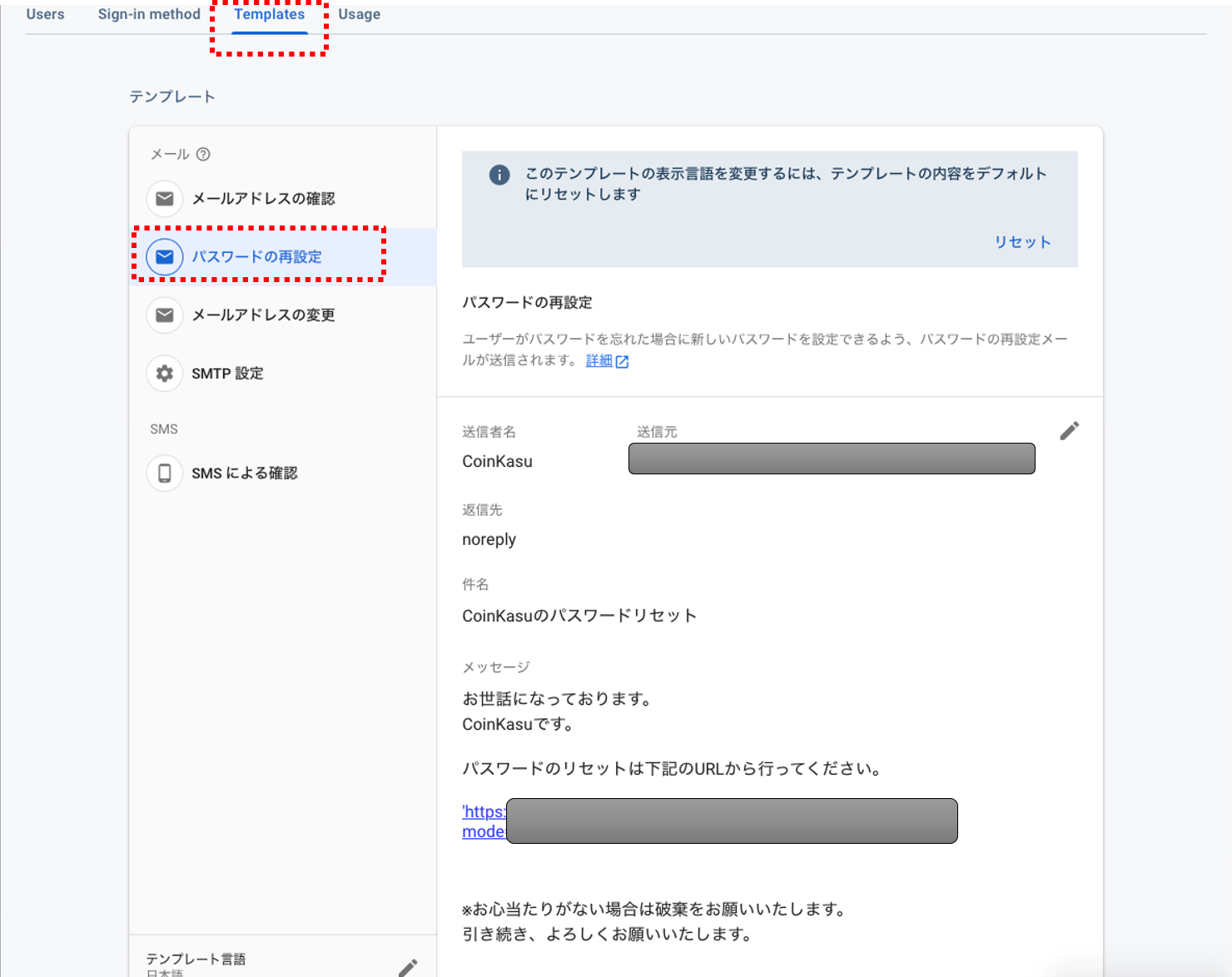Click the help icon next to メール
Image resolution: width=1232 pixels, height=977 pixels.
pos(203,154)
